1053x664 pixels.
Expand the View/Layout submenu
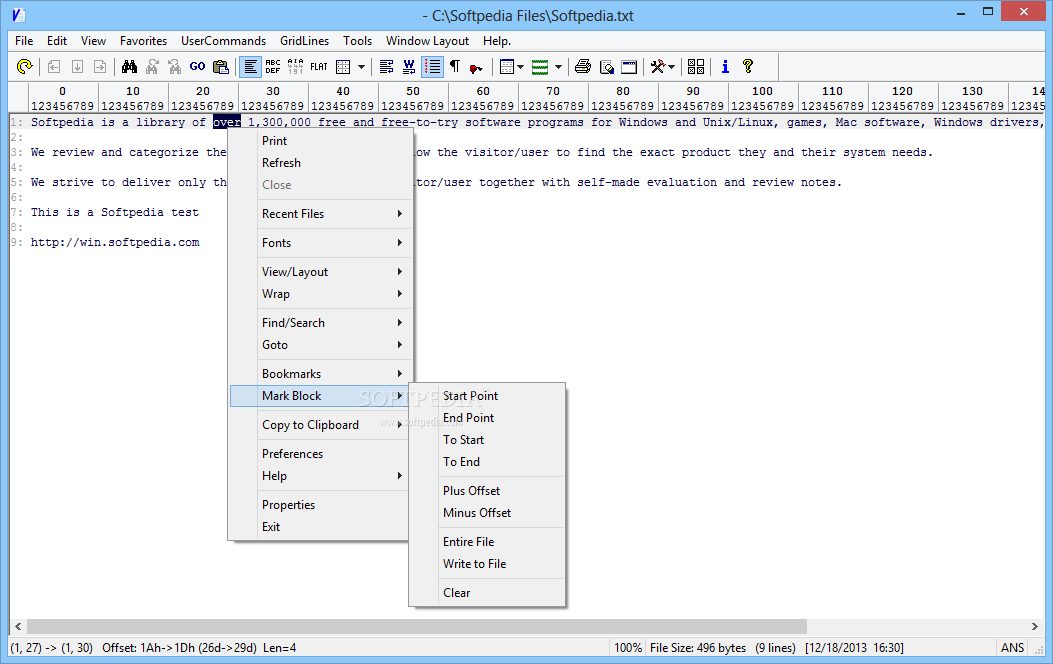[x=320, y=272]
